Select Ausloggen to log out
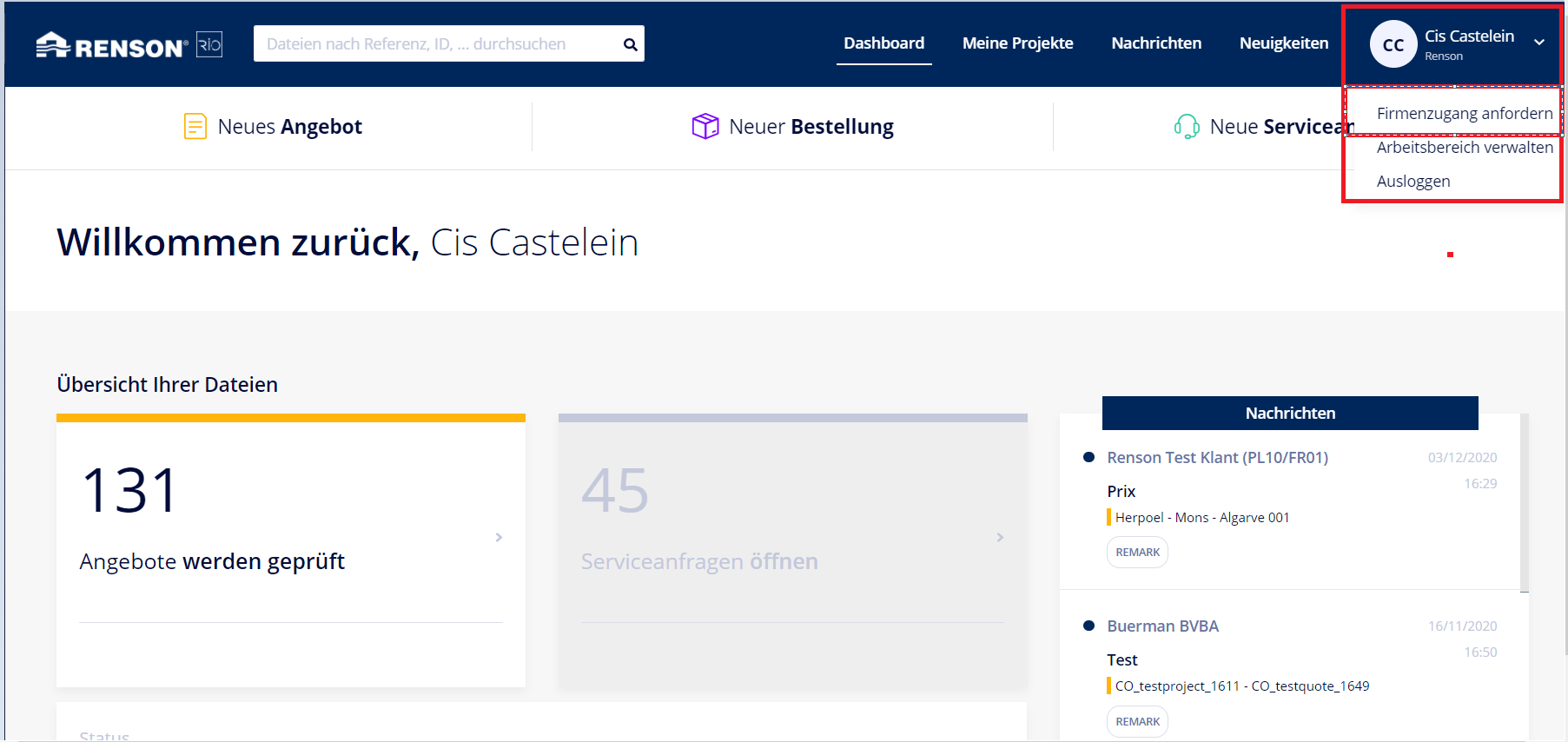Screen dimensions: 1568x742 pyautogui.click(x=1413, y=182)
